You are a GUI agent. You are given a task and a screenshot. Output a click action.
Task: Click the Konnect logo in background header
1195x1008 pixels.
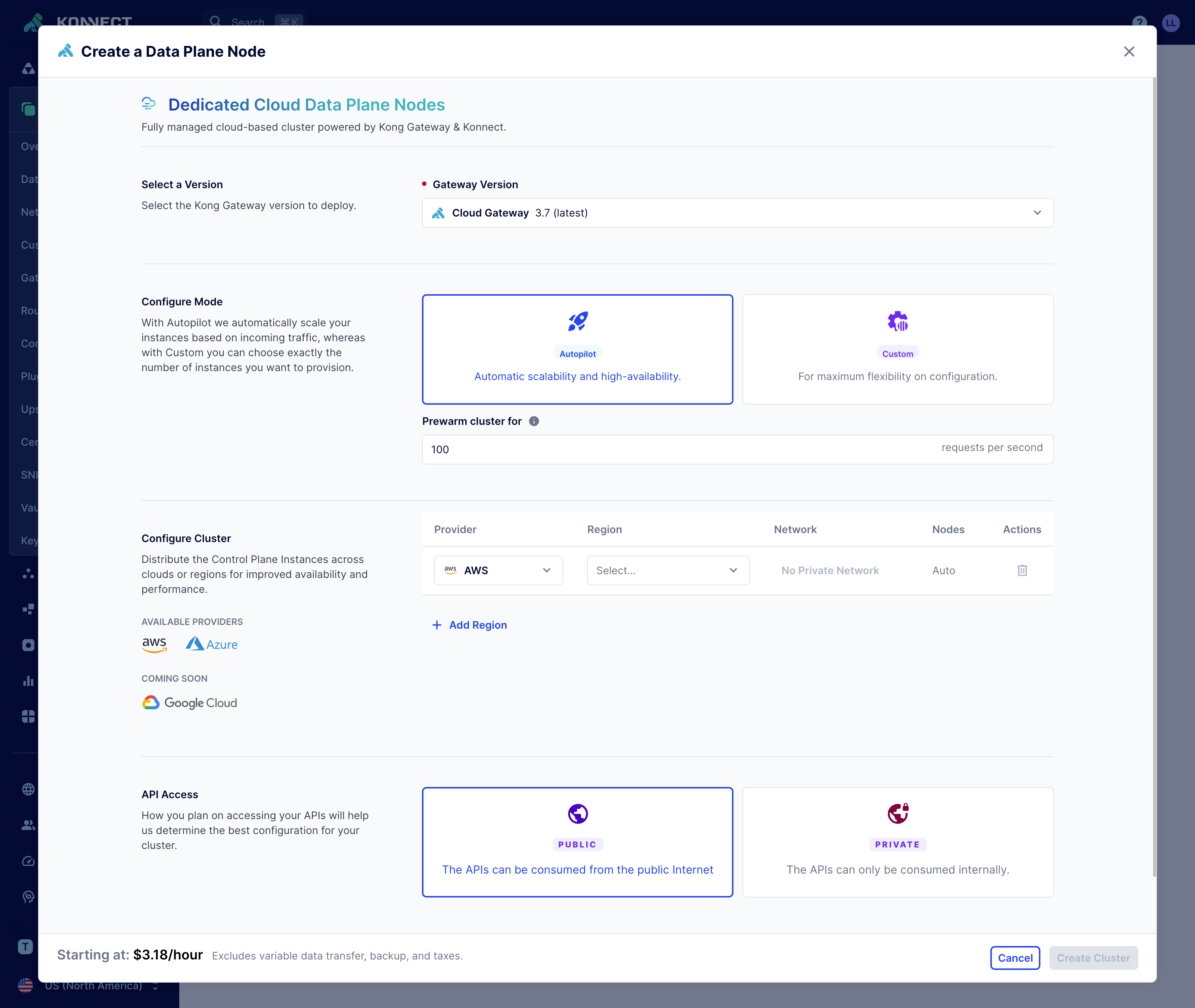click(x=77, y=22)
